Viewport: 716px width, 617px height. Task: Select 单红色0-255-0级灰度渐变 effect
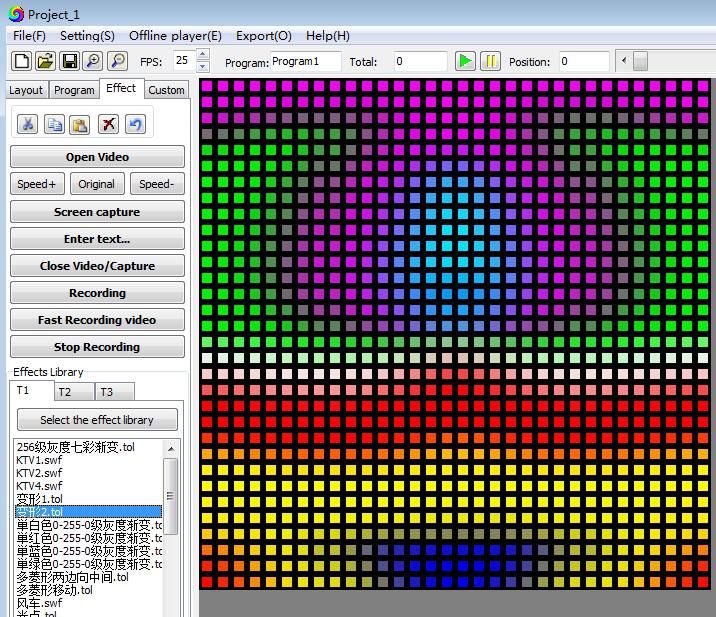point(89,538)
